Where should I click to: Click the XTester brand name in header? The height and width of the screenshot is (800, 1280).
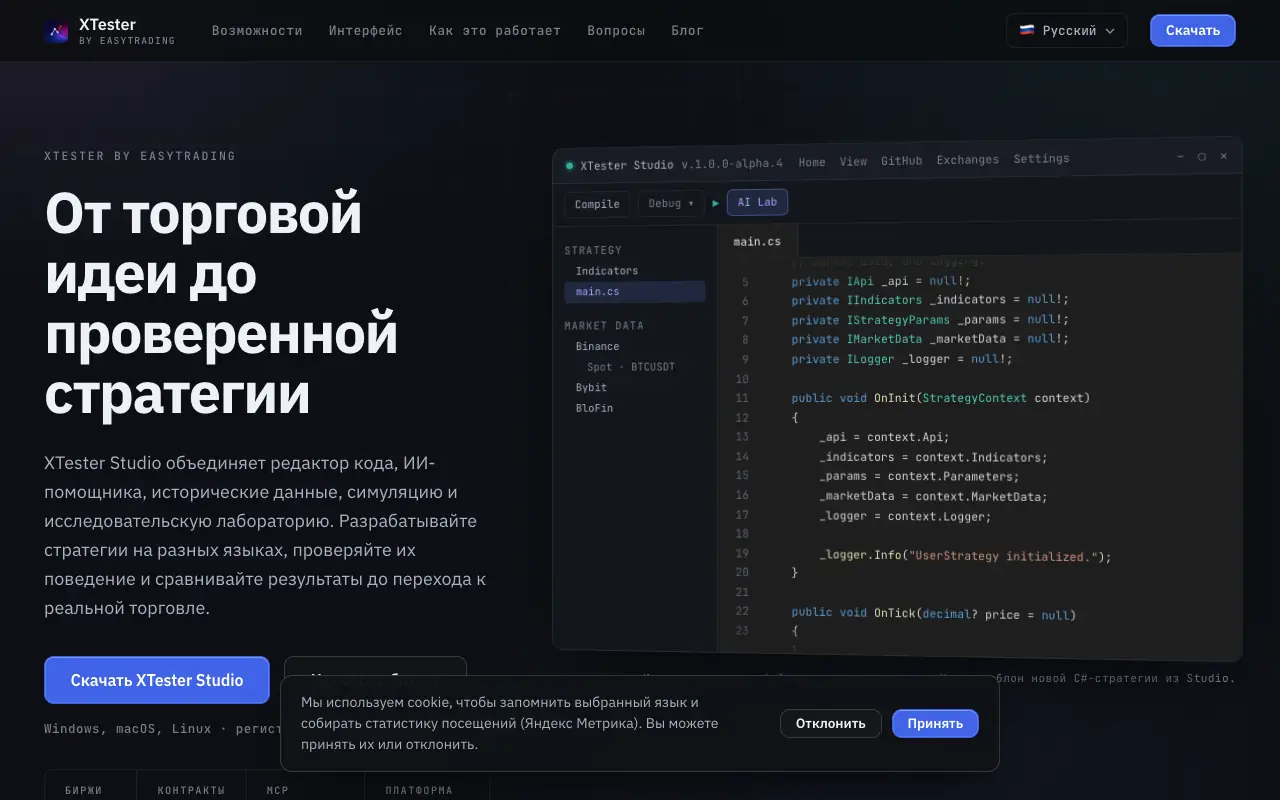tap(107, 24)
